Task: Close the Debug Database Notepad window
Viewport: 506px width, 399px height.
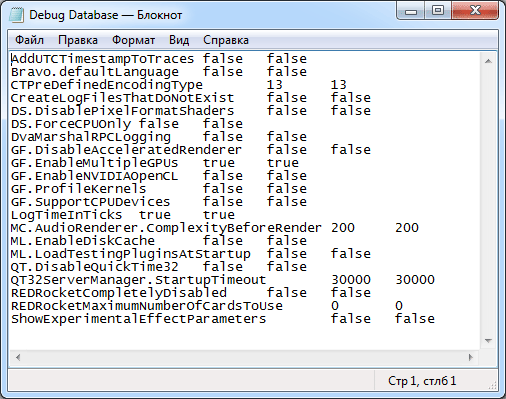Action: click(475, 11)
